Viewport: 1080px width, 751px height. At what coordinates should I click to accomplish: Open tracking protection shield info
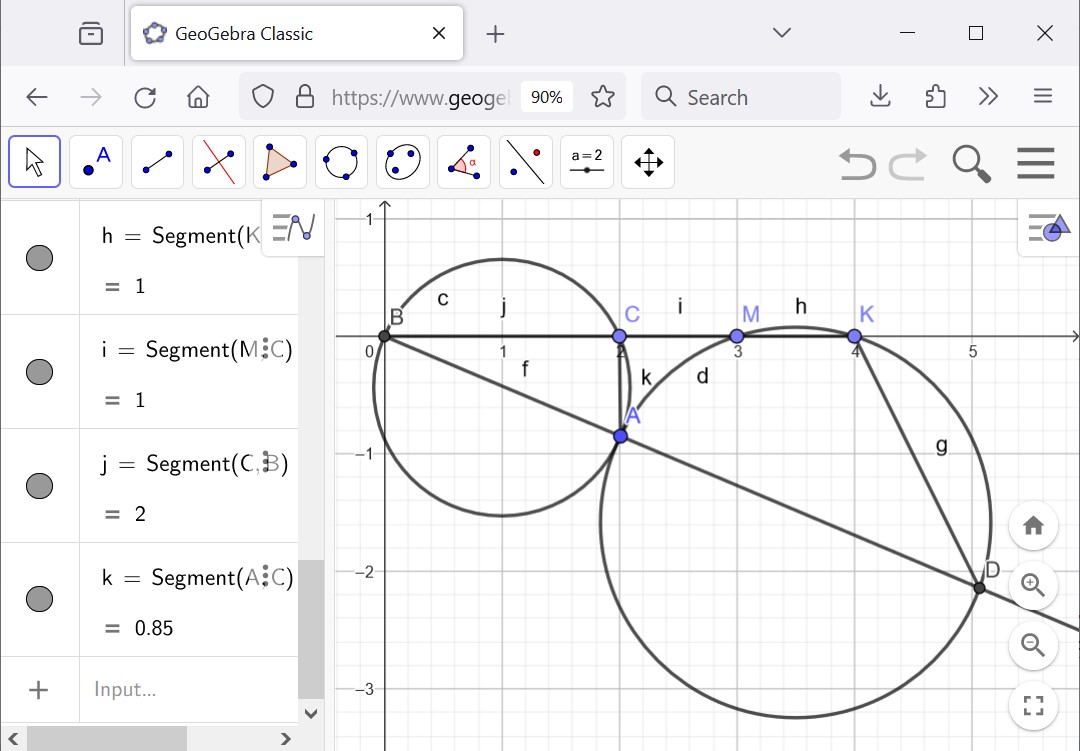[263, 97]
